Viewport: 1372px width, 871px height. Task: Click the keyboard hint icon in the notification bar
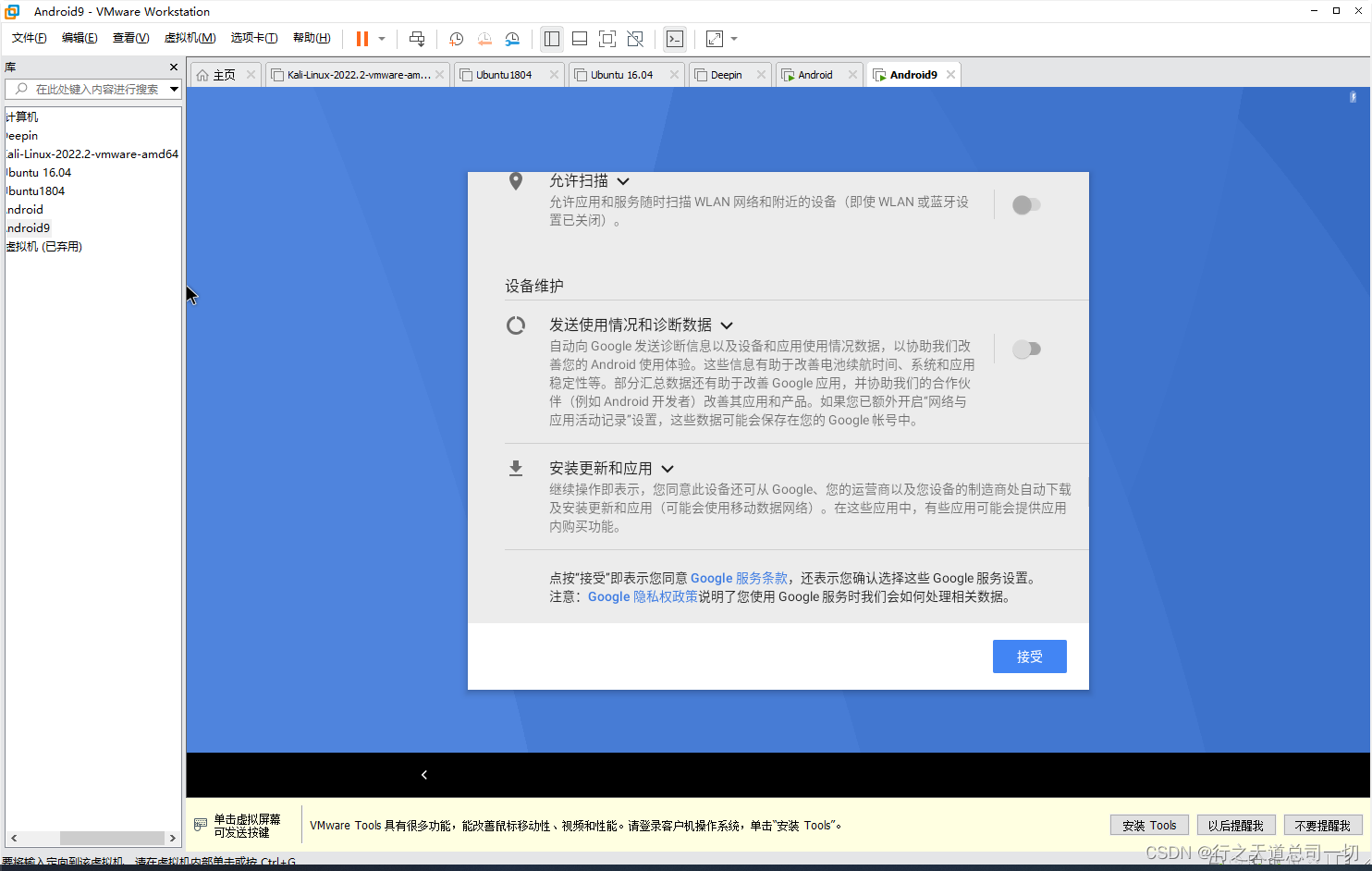click(201, 825)
